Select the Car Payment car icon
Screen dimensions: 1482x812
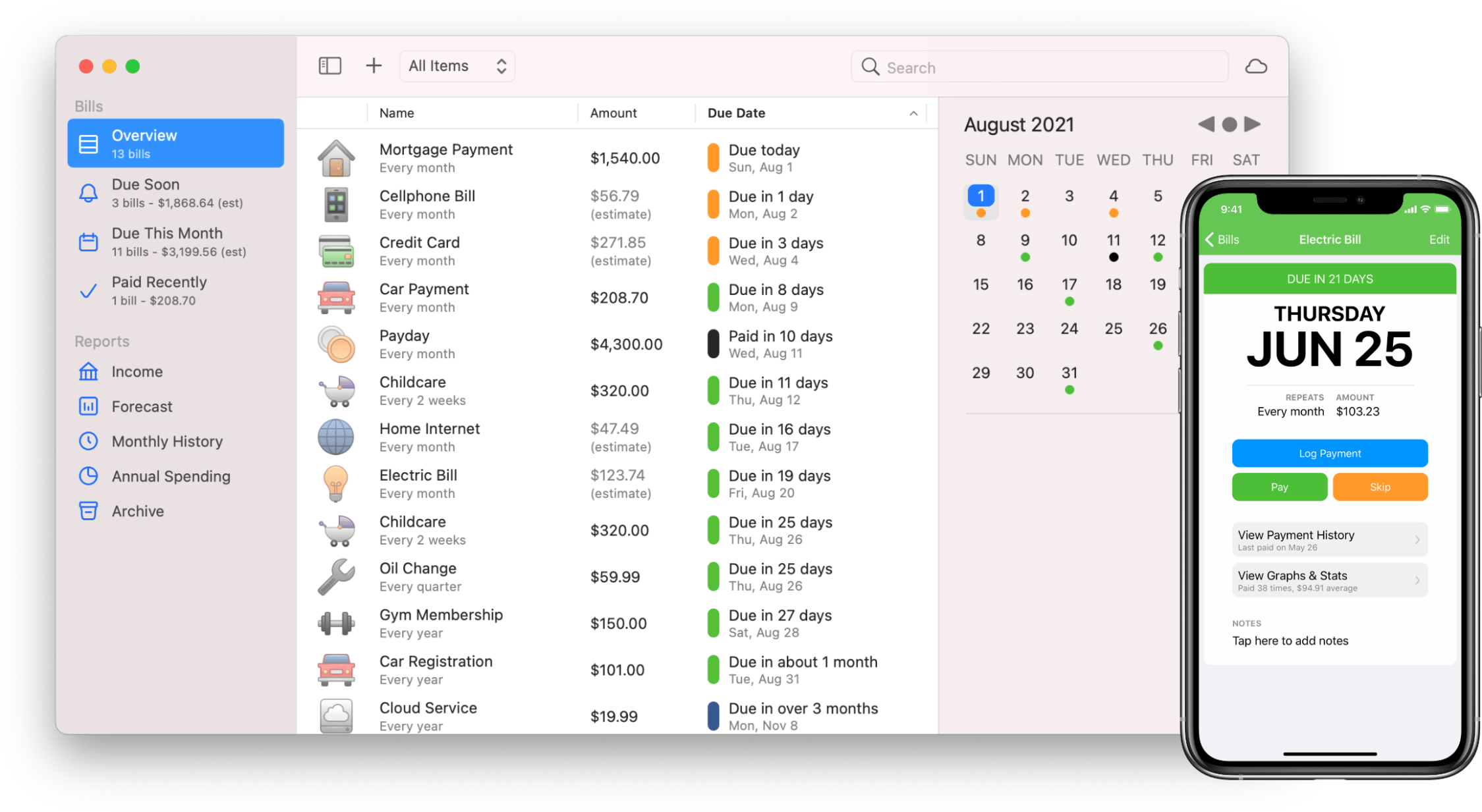click(x=336, y=298)
